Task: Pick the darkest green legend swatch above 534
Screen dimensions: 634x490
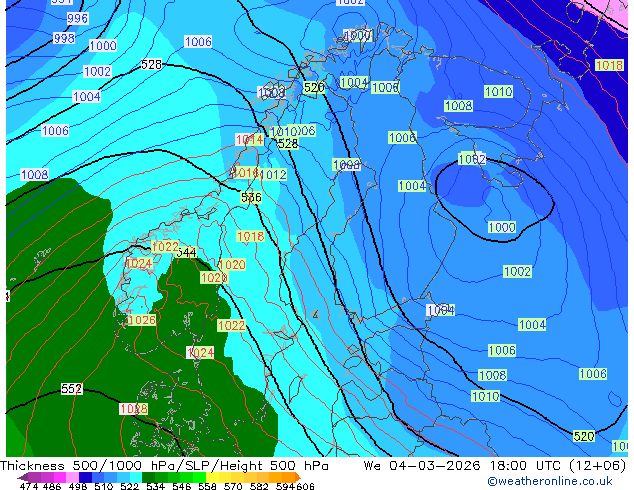Action: 148,477
